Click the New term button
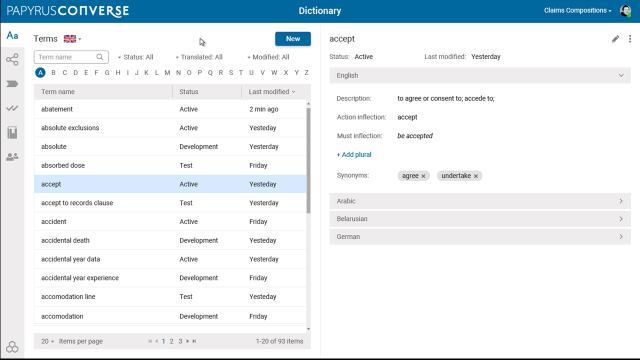Image resolution: width=640 pixels, height=360 pixels. [293, 39]
